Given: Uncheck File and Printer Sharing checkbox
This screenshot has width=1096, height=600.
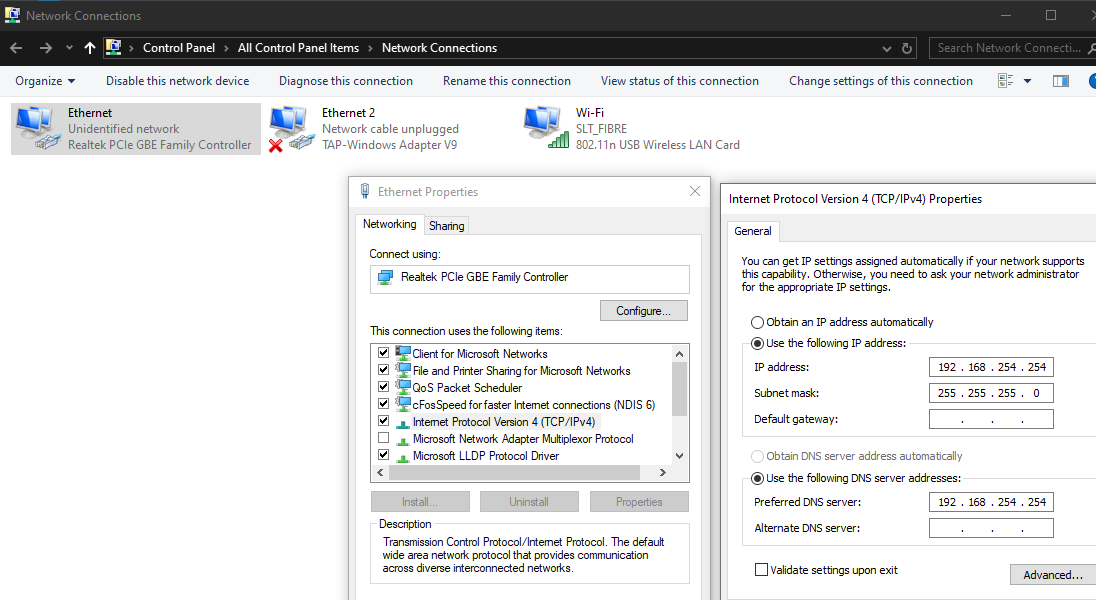Looking at the screenshot, I should pyautogui.click(x=383, y=369).
